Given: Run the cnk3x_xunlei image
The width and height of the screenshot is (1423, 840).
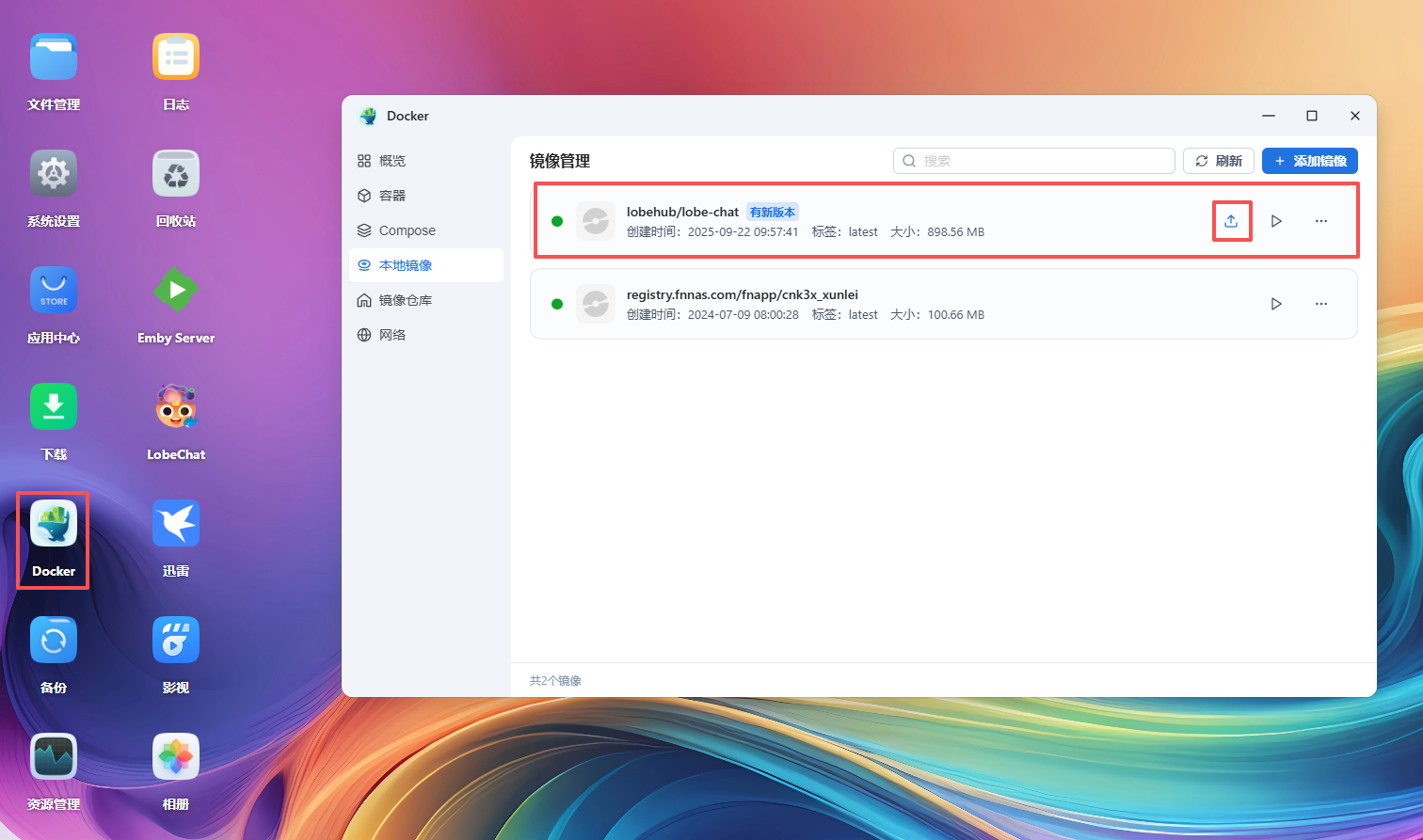Looking at the screenshot, I should click(x=1276, y=304).
